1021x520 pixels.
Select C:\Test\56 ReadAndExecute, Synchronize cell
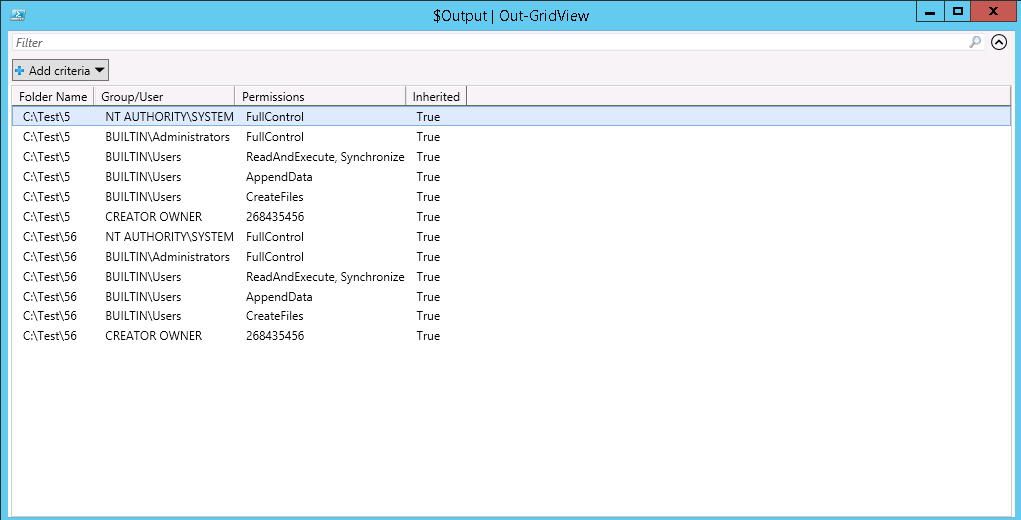325,277
